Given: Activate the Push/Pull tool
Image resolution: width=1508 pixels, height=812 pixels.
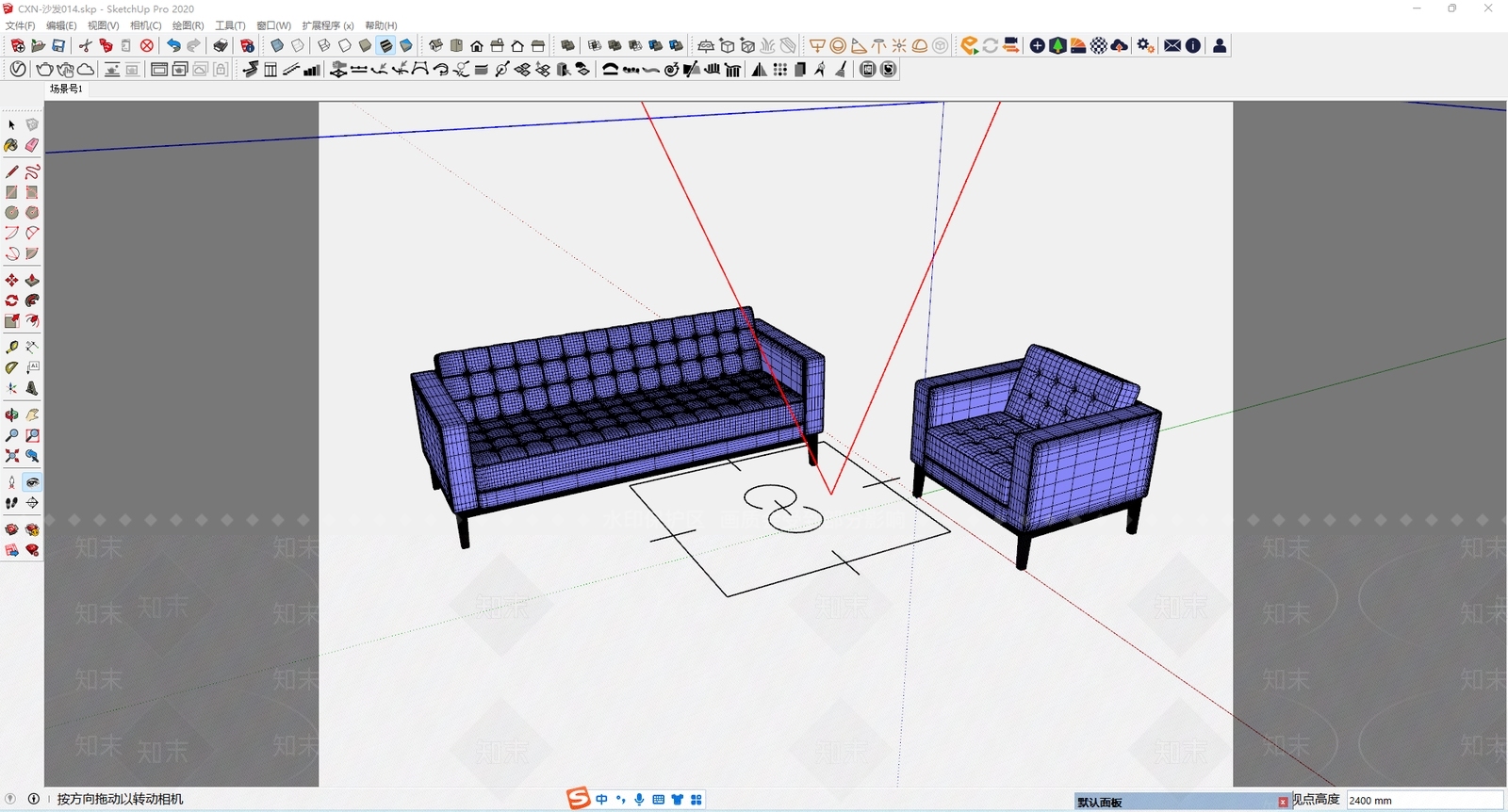Looking at the screenshot, I should point(32,280).
